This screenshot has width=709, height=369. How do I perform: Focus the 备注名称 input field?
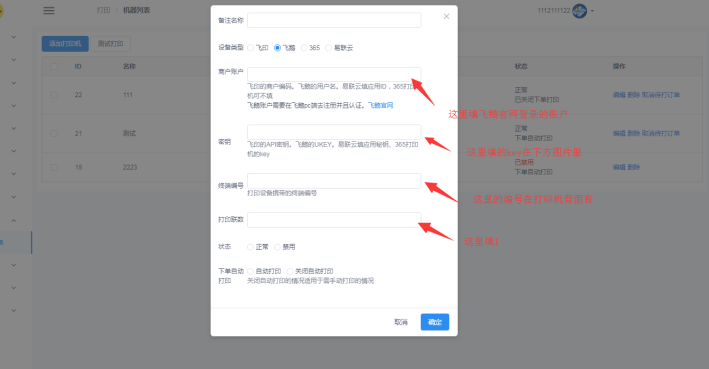[x=334, y=20]
